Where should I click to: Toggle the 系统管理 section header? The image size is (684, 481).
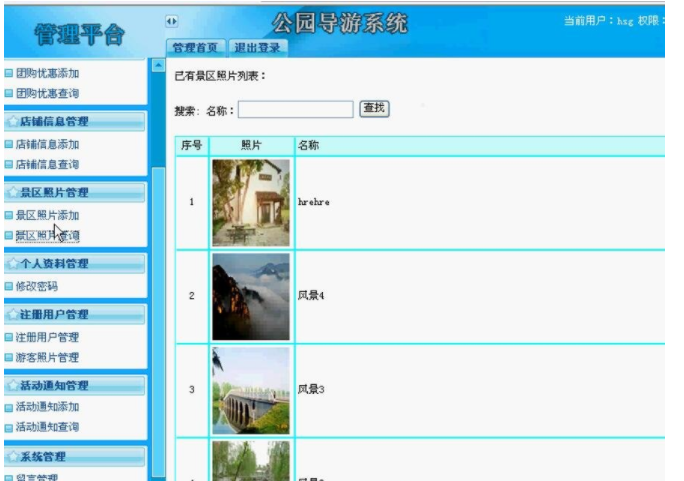tap(75, 457)
